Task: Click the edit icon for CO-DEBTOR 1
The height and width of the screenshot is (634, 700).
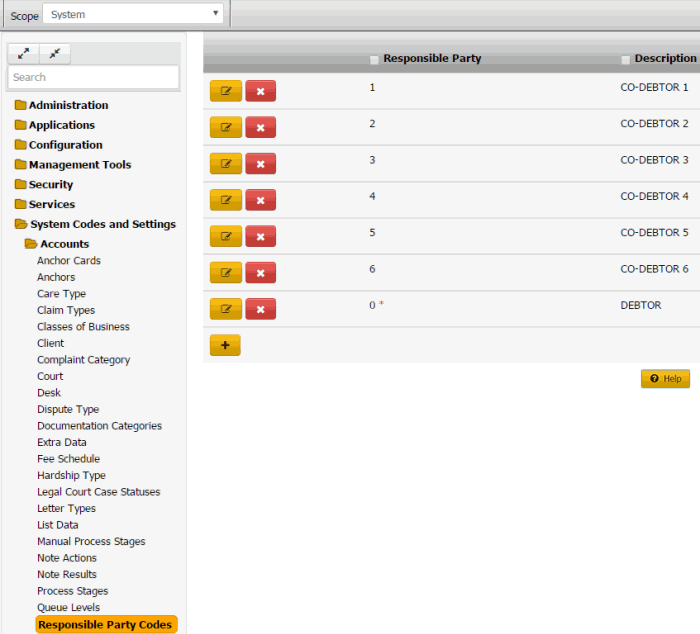Action: [225, 91]
